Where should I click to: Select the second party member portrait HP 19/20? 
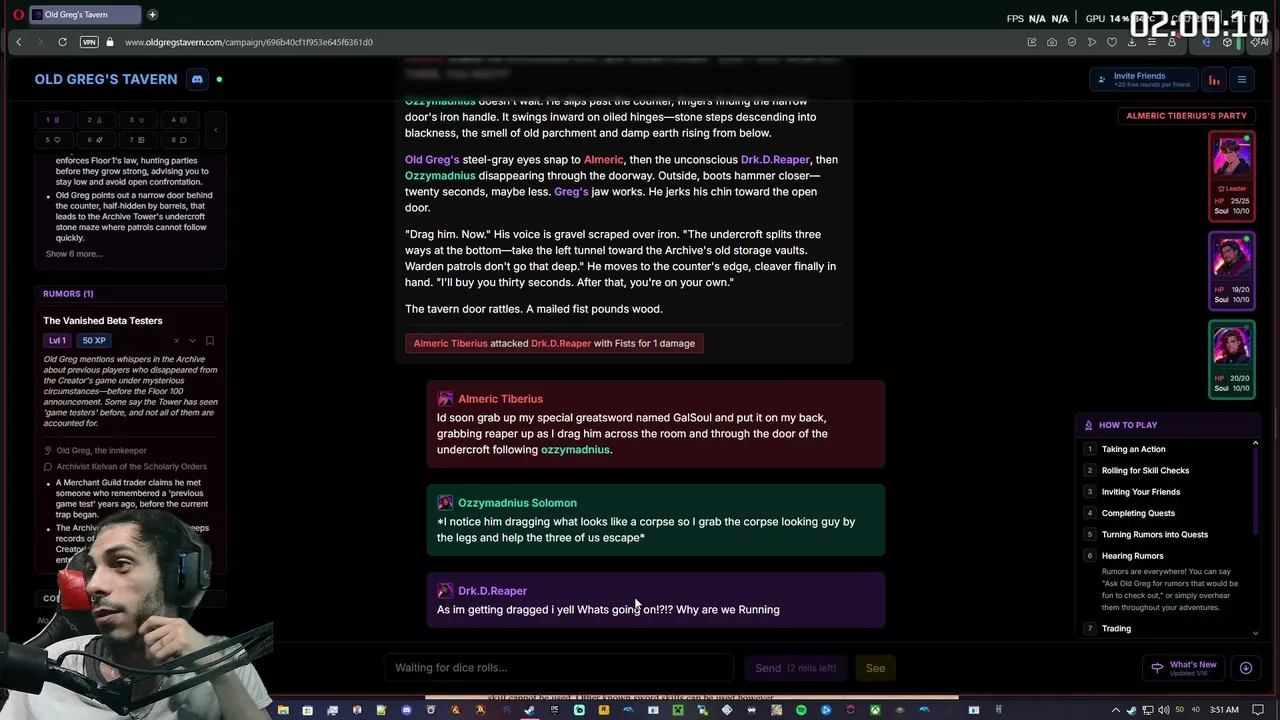(1232, 270)
